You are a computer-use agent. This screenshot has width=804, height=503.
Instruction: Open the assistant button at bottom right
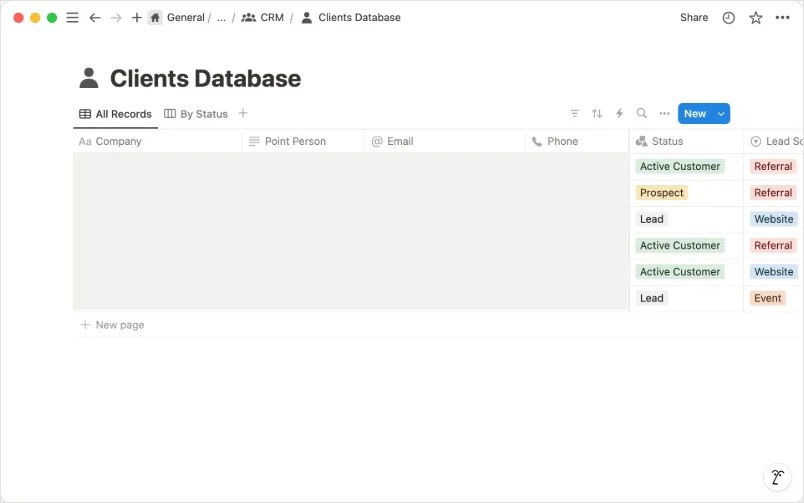pos(777,477)
